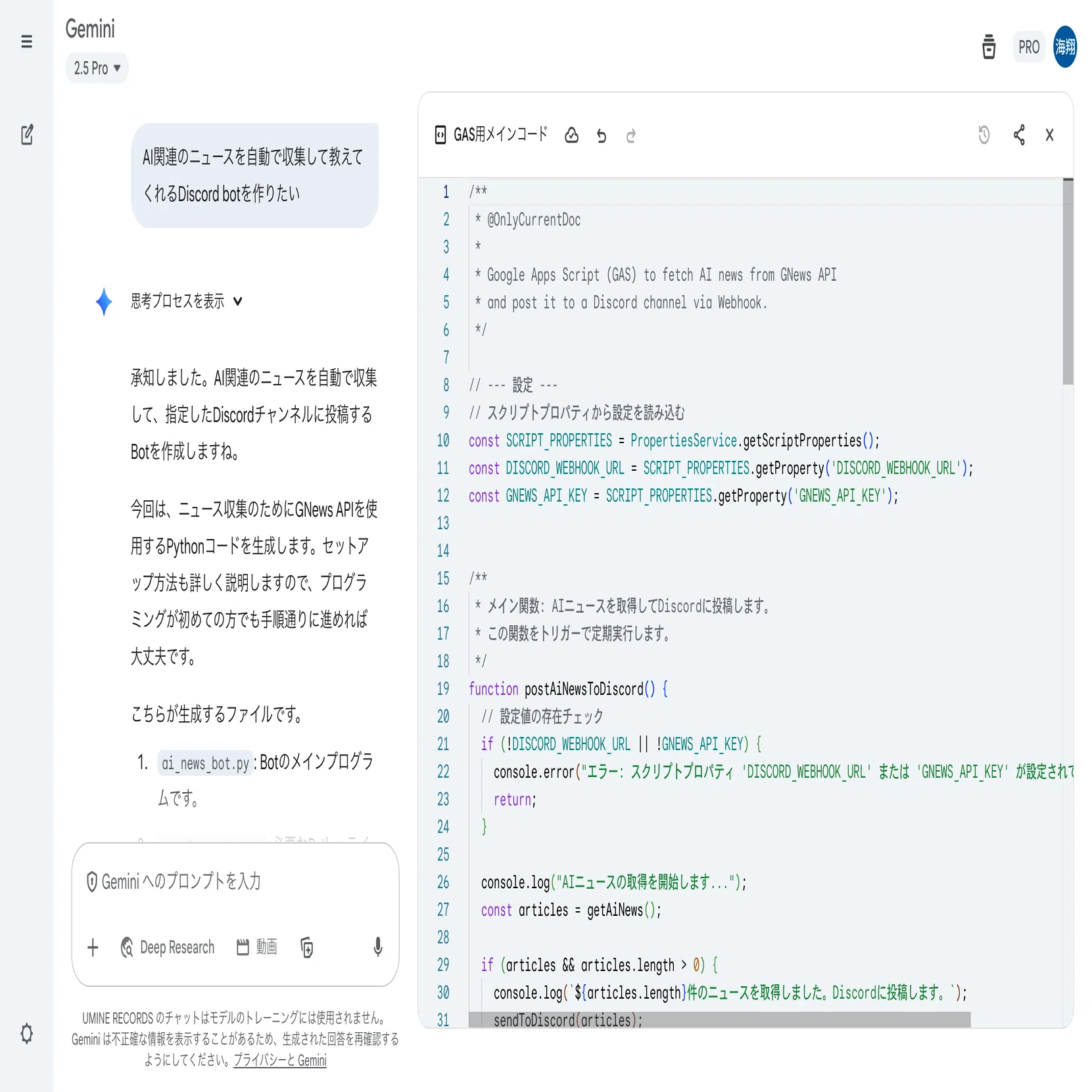Open プライバシーと Gemini link
The width and height of the screenshot is (1092, 1092).
click(280, 1060)
